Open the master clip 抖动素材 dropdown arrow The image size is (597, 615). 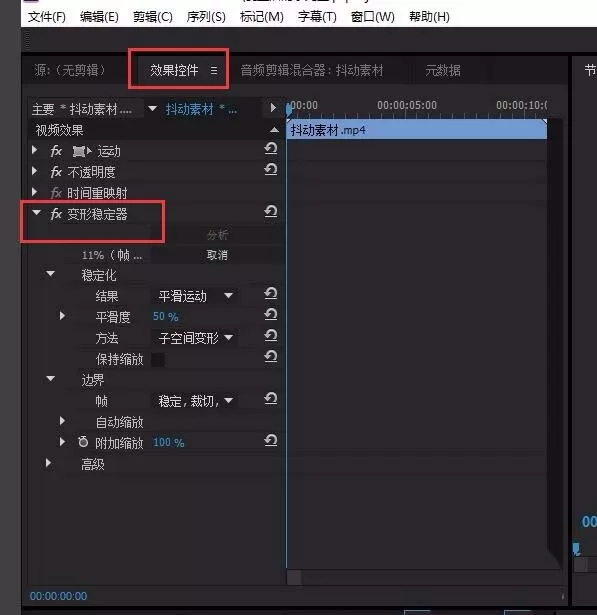(153, 108)
